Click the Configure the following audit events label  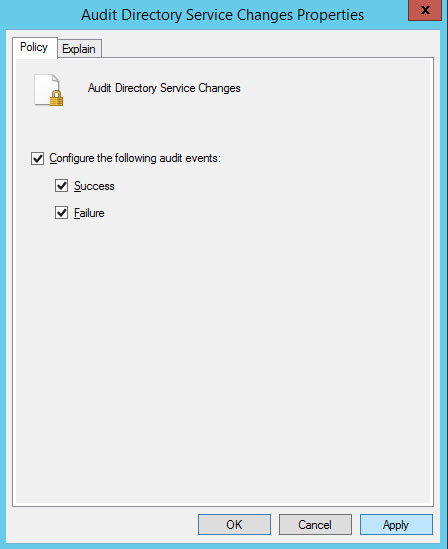coord(135,158)
